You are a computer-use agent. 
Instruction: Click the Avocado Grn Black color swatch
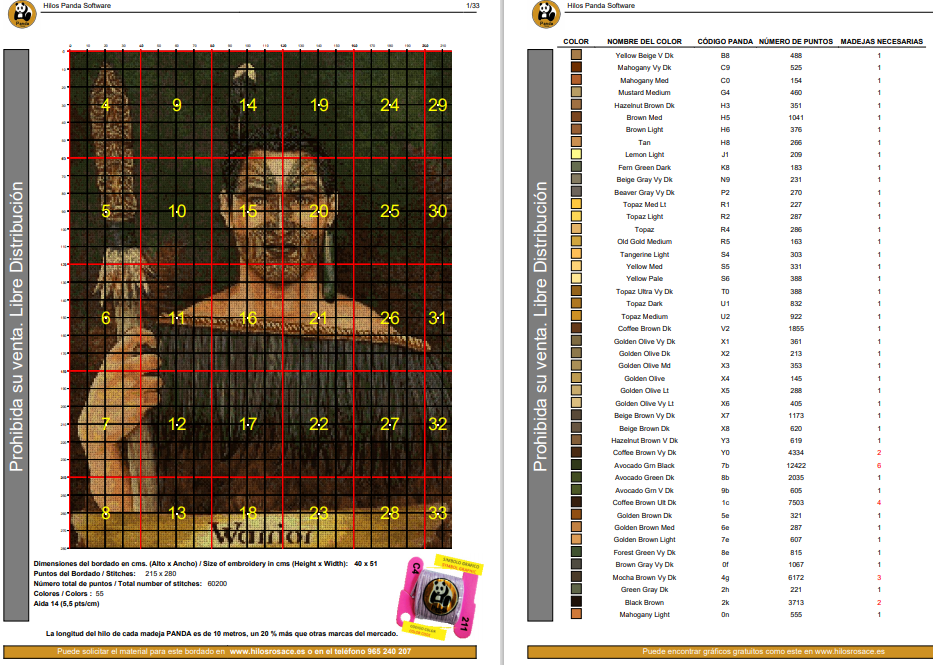pyautogui.click(x=576, y=466)
